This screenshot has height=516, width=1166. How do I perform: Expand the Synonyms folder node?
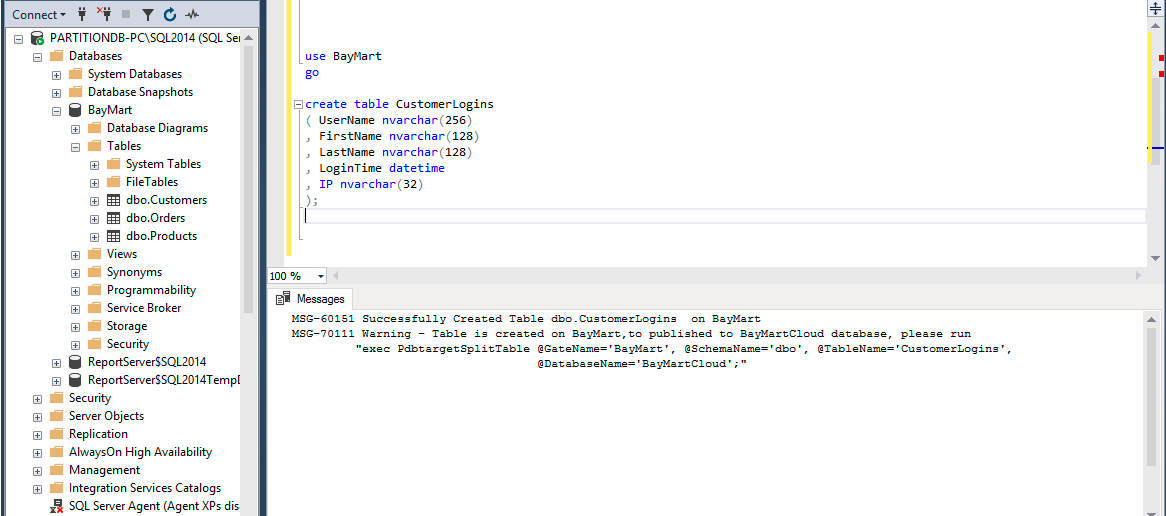[75, 272]
